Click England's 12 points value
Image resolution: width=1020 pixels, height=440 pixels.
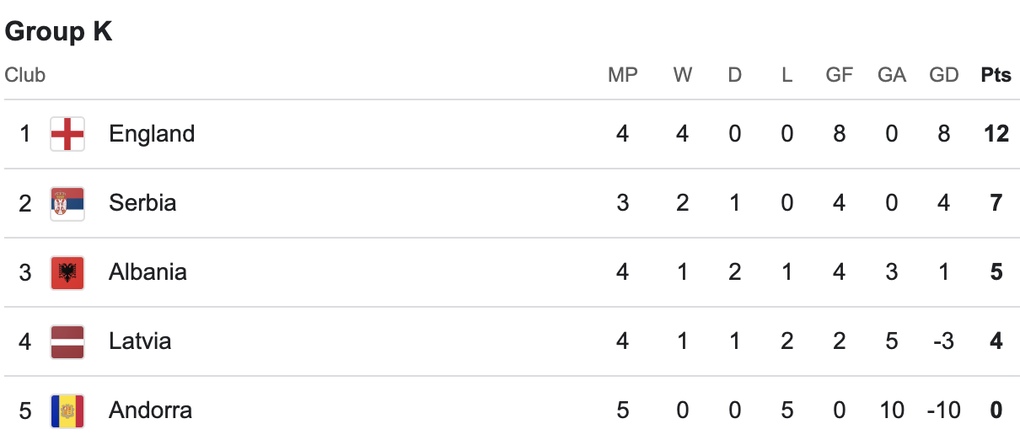point(996,134)
